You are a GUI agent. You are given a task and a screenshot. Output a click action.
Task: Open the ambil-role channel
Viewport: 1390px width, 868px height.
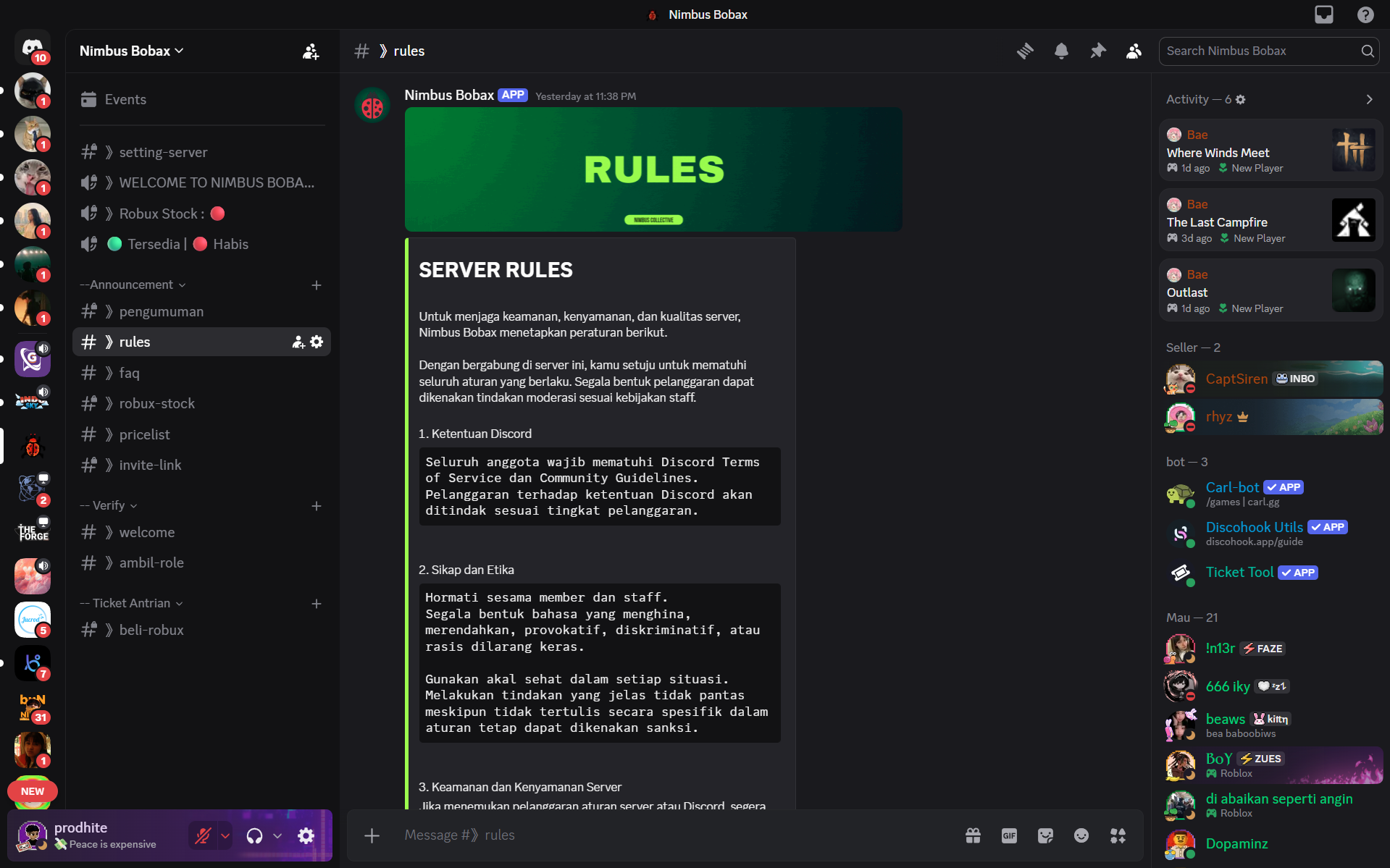(201, 562)
